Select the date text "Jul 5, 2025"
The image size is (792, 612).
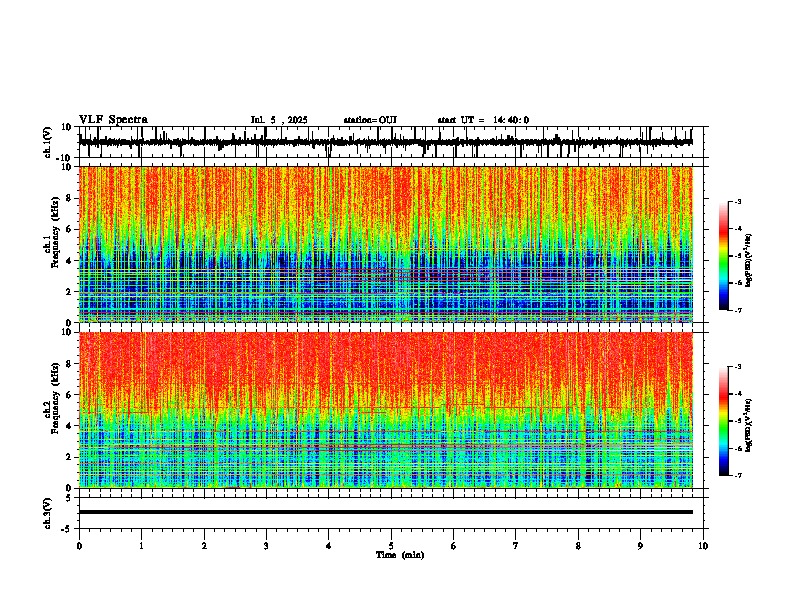[279, 120]
